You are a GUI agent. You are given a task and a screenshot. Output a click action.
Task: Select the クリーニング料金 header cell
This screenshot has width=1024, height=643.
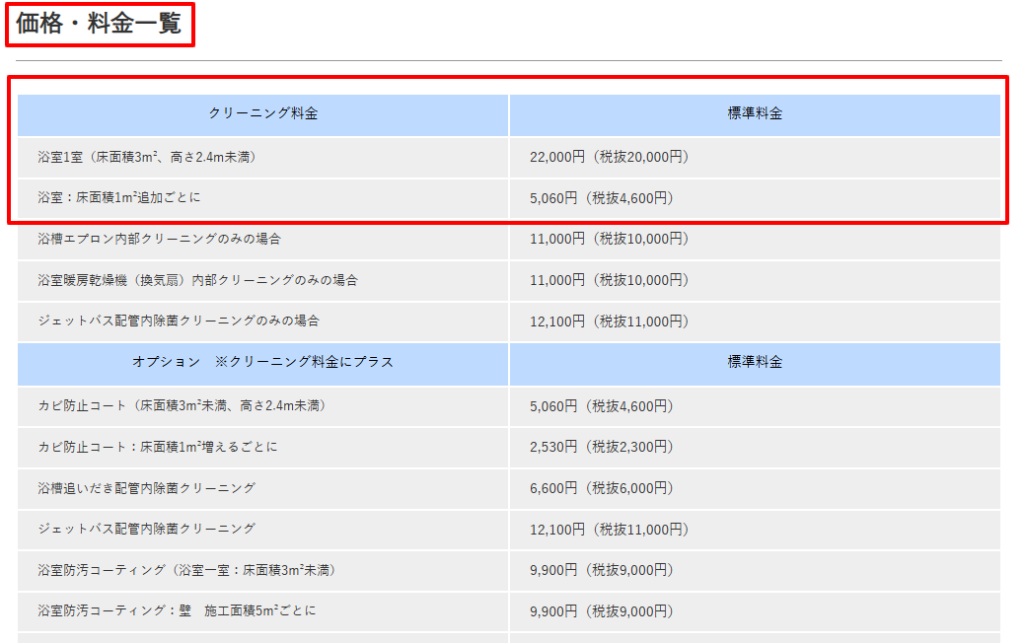point(263,114)
